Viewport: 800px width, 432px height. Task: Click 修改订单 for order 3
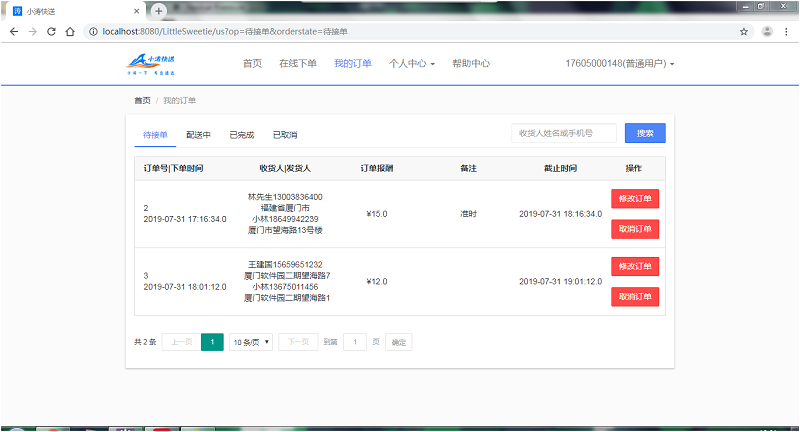pyautogui.click(x=635, y=266)
